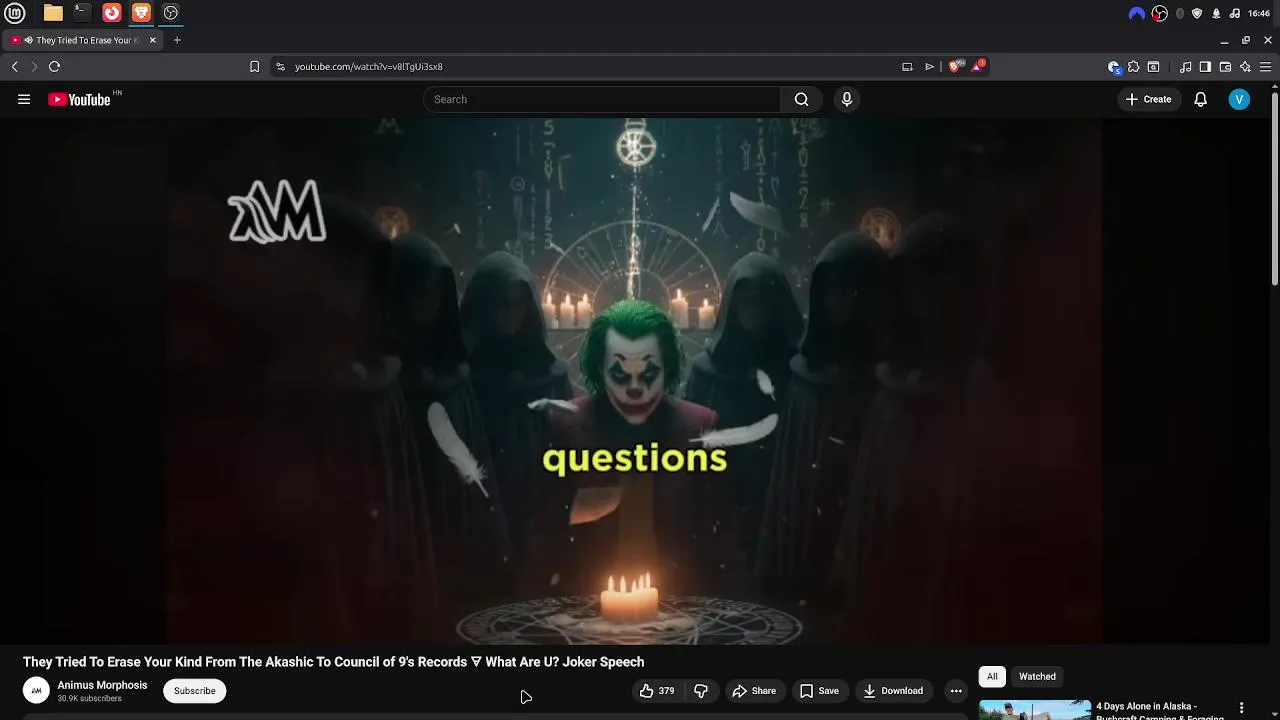Image resolution: width=1280 pixels, height=720 pixels.
Task: Click the Share button
Action: (754, 691)
